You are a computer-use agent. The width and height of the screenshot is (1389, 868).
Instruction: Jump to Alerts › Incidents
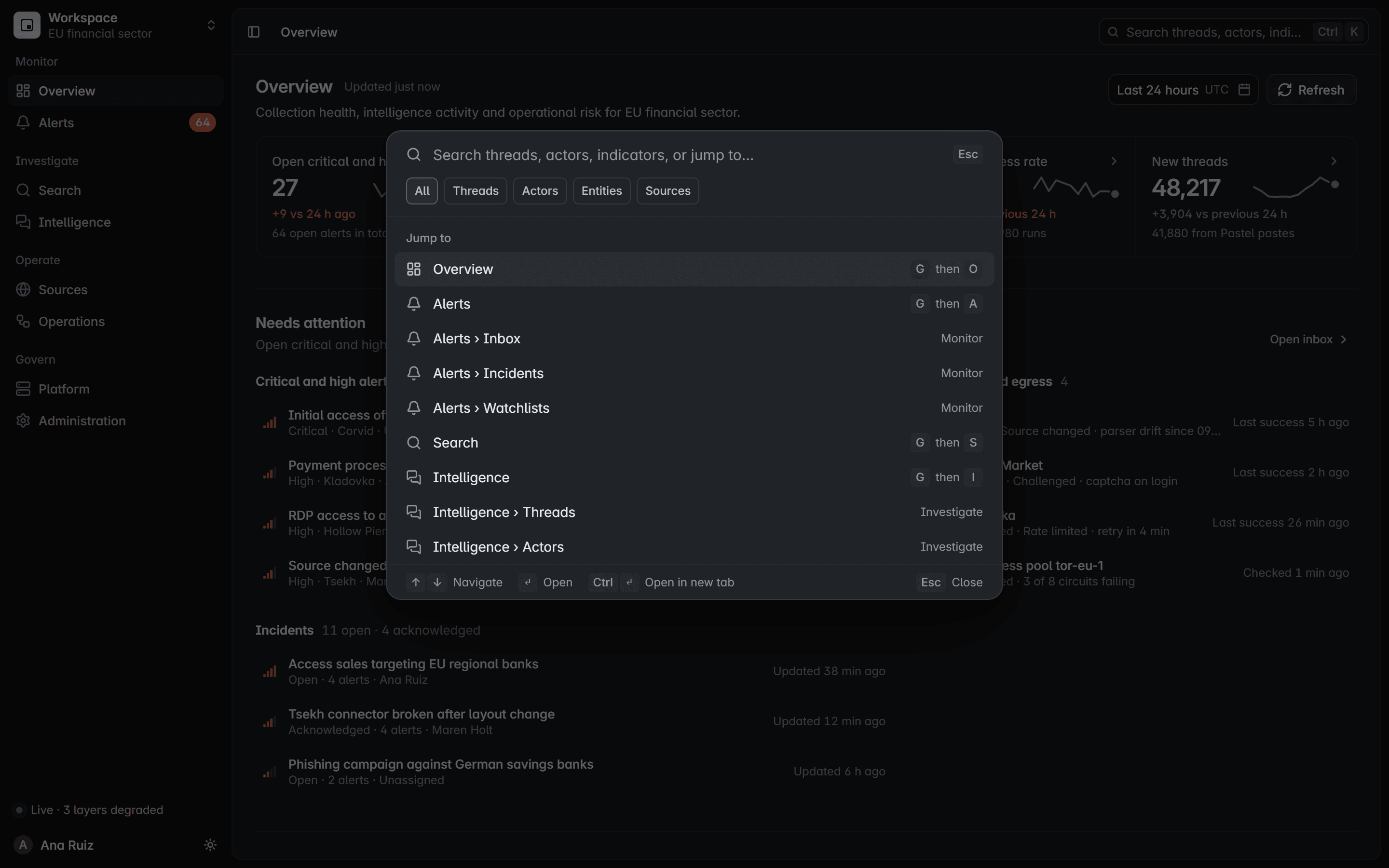(694, 373)
